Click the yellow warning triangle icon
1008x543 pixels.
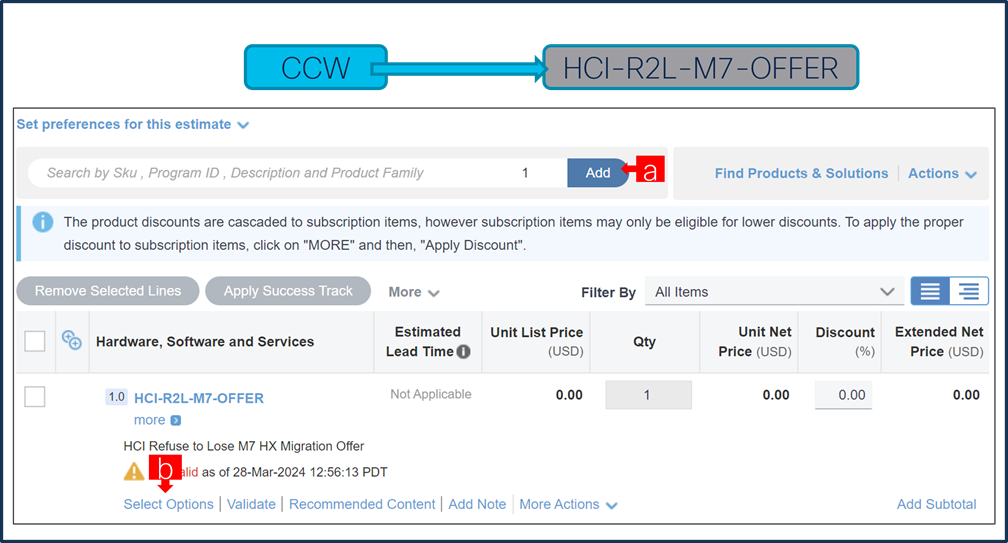pyautogui.click(x=134, y=472)
